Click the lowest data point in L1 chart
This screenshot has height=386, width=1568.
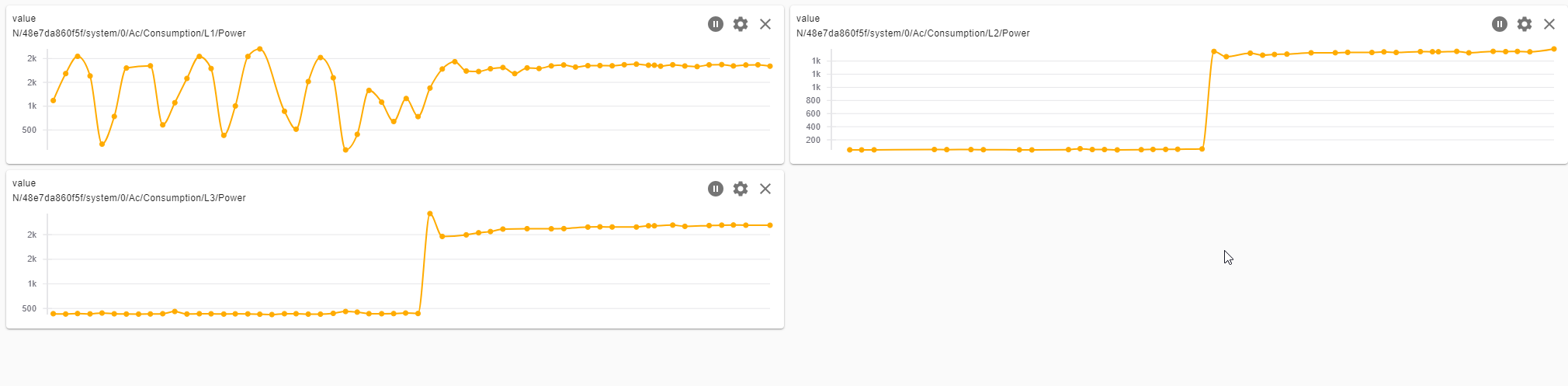click(345, 150)
